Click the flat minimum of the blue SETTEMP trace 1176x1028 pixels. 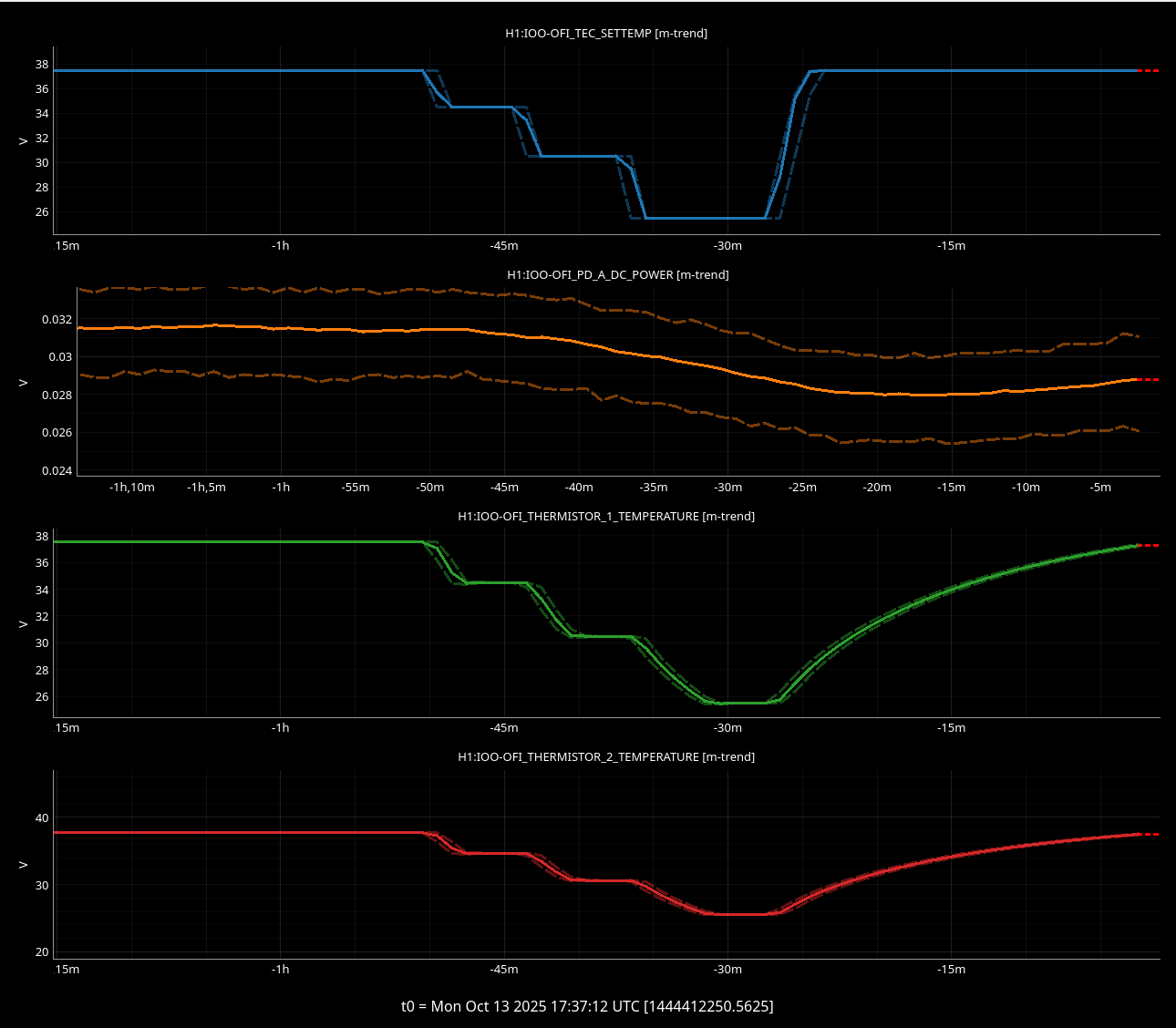(705, 219)
